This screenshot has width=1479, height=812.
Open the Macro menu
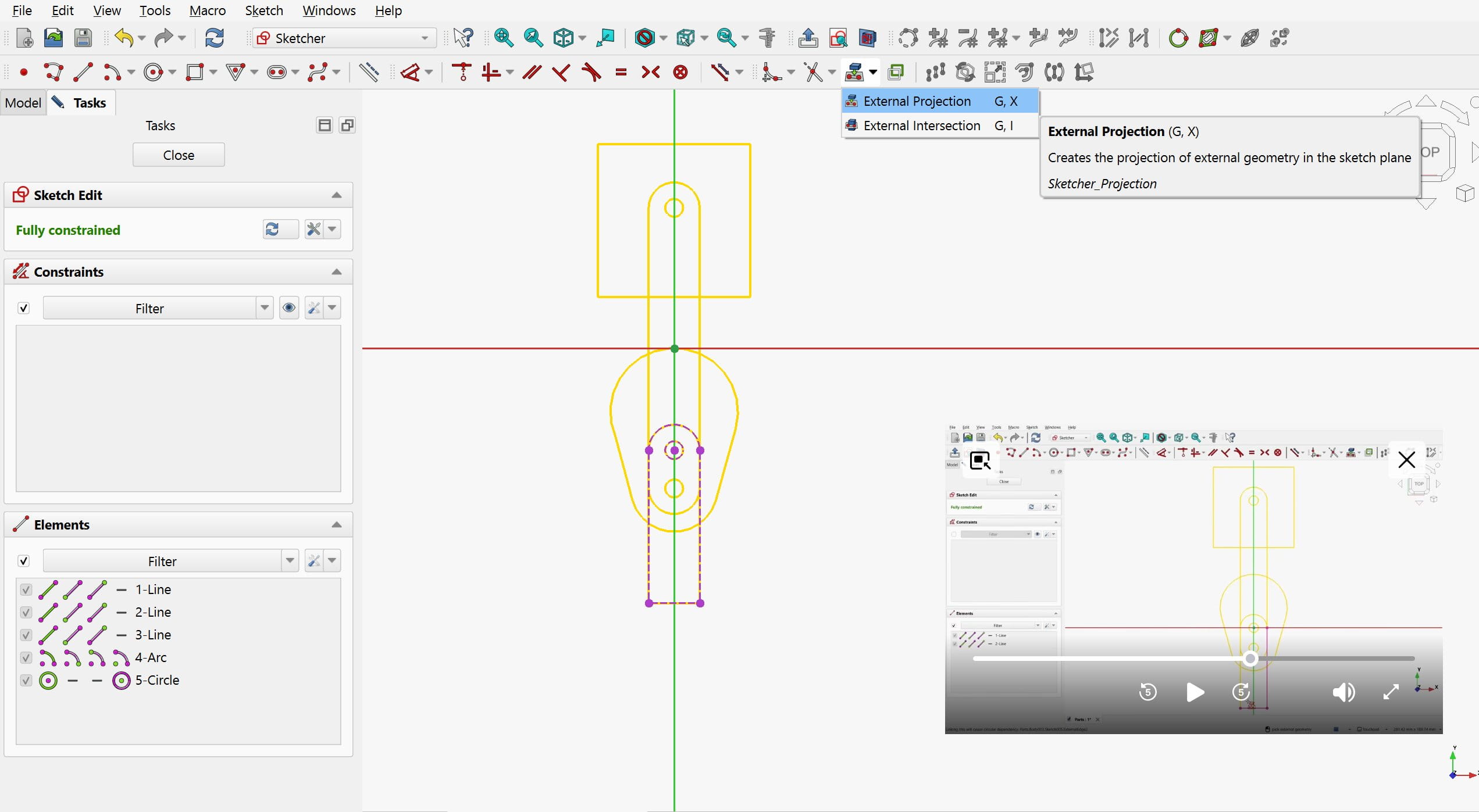click(207, 10)
